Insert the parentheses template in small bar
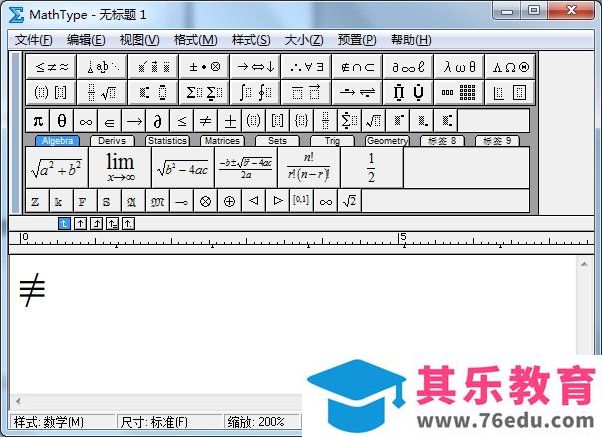 253,121
